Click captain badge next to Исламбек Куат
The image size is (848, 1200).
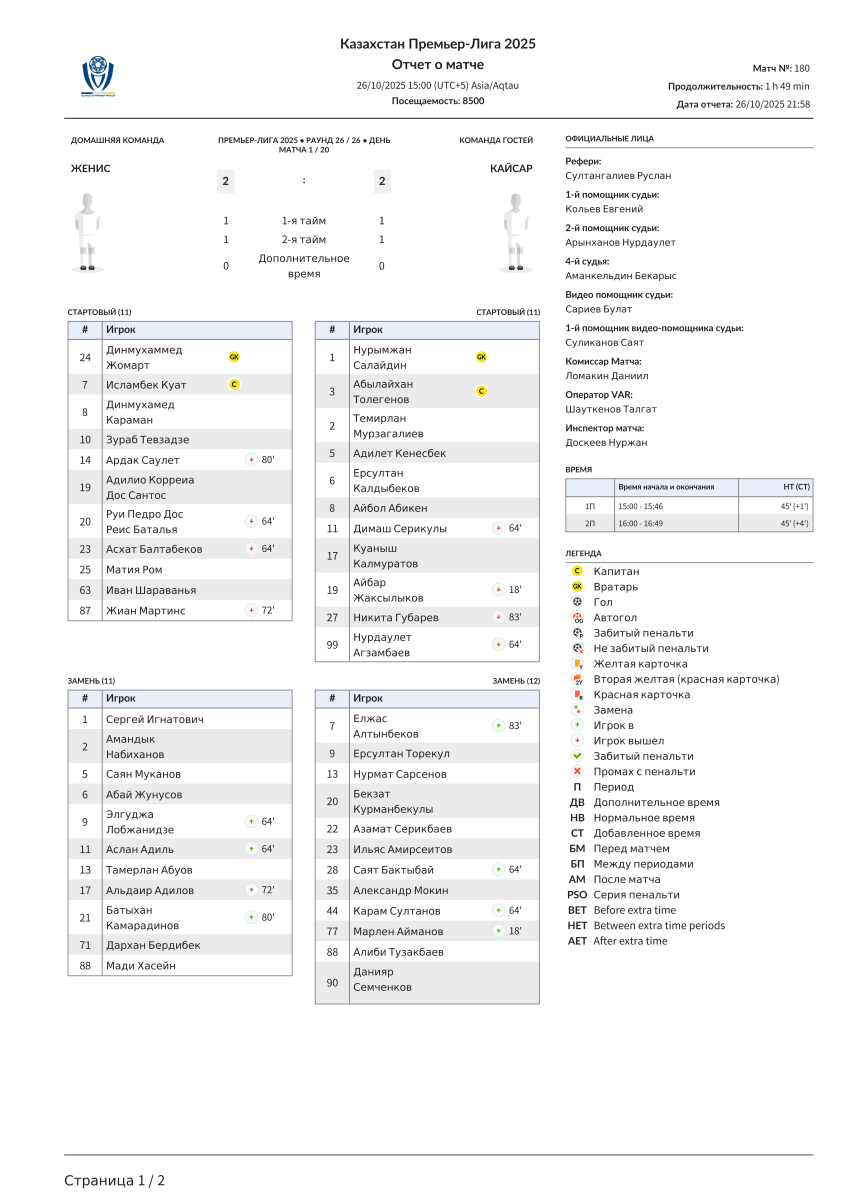click(234, 384)
